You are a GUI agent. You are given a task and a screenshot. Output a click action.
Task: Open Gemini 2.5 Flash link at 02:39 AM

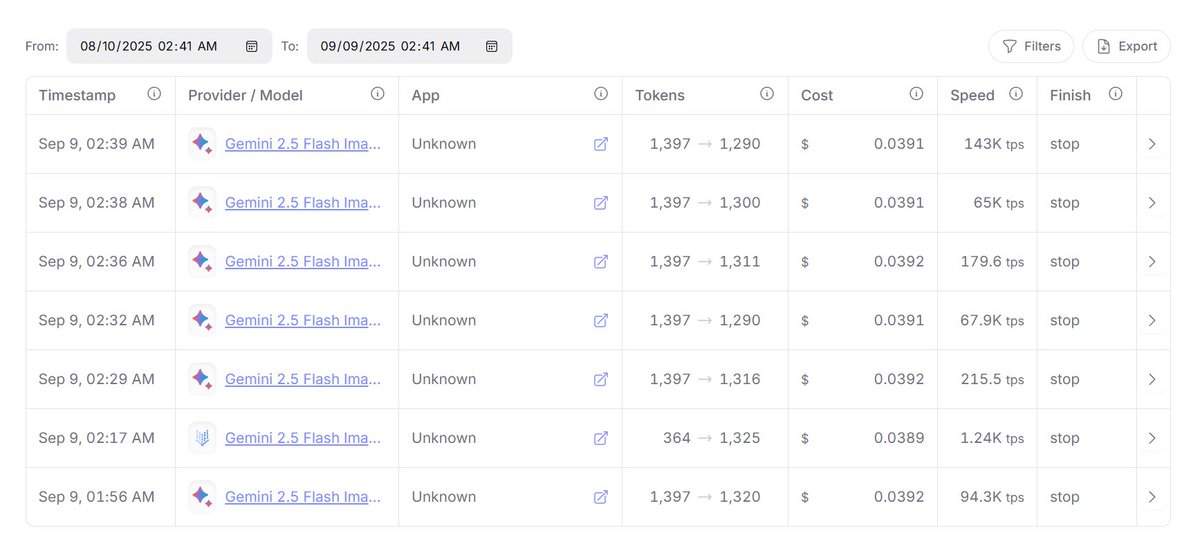[303, 144]
